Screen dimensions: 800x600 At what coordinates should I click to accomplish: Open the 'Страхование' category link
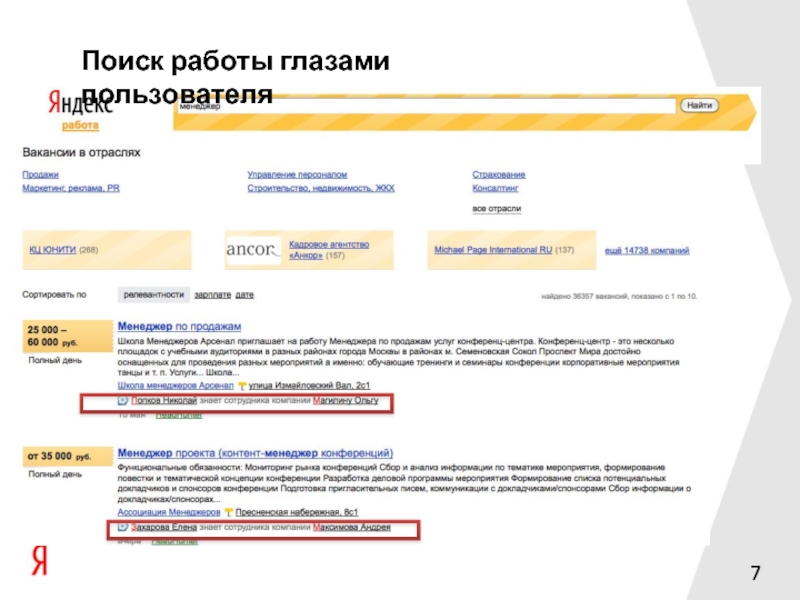[498, 174]
